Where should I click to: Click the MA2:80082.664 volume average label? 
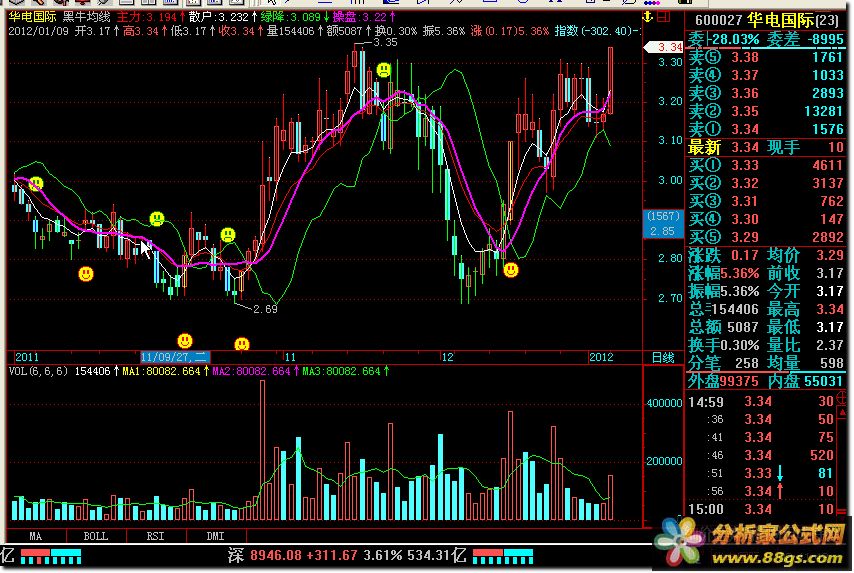252,371
